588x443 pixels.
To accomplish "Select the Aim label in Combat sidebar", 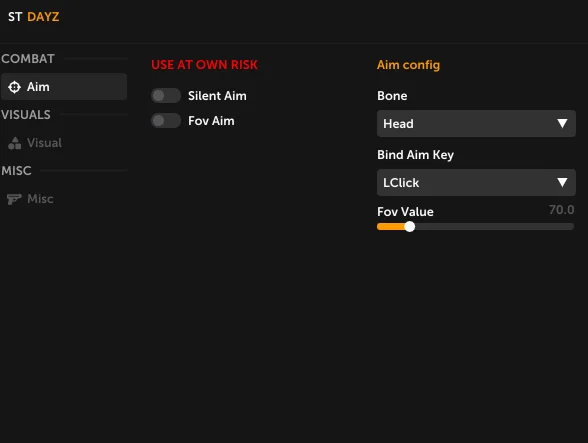I will coord(38,87).
